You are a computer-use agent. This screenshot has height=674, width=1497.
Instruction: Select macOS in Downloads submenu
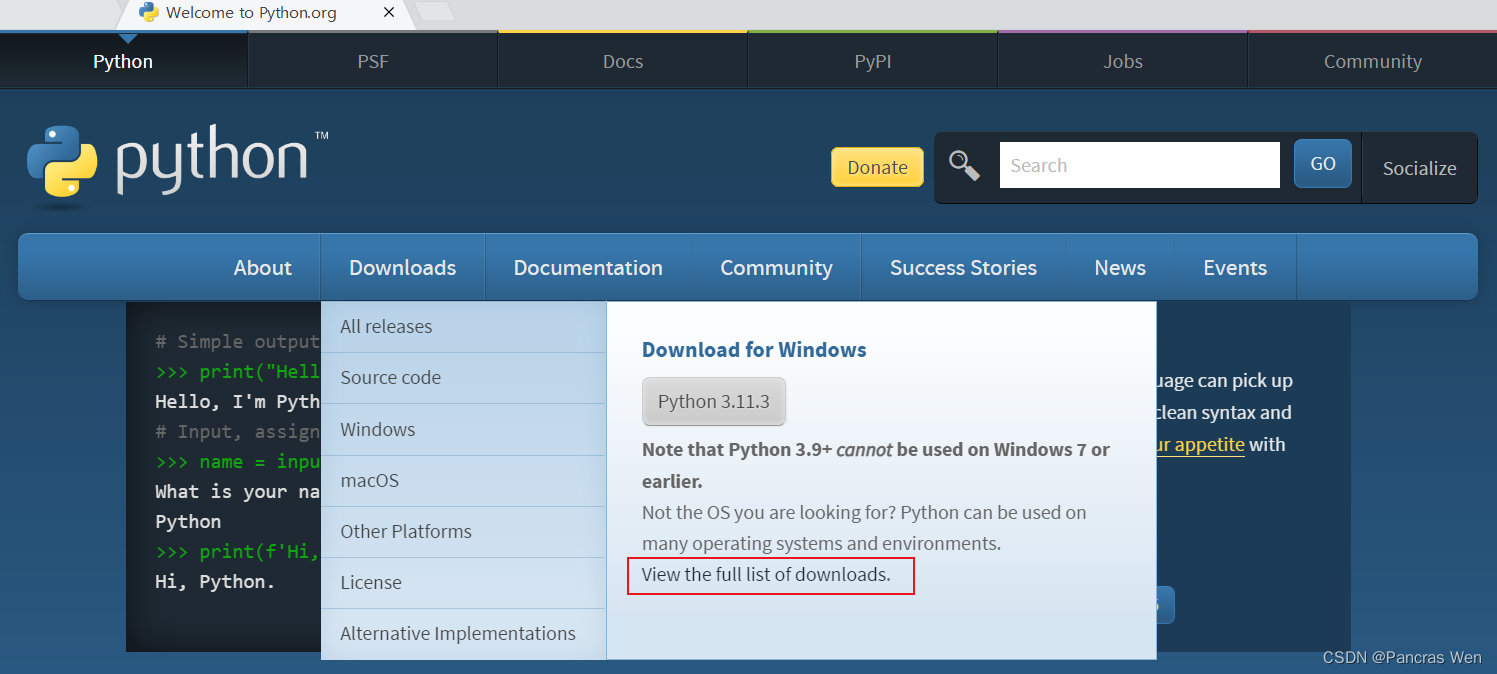coord(464,481)
